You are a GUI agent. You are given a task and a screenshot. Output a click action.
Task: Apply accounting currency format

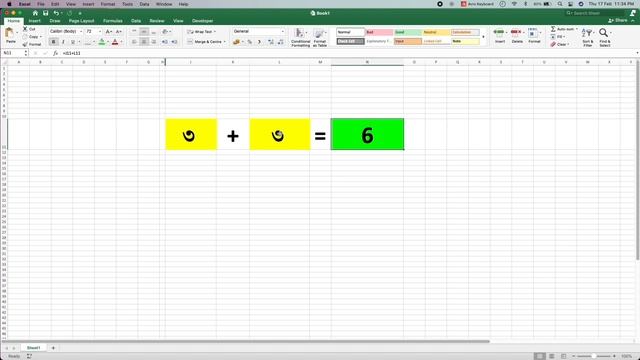[236, 42]
